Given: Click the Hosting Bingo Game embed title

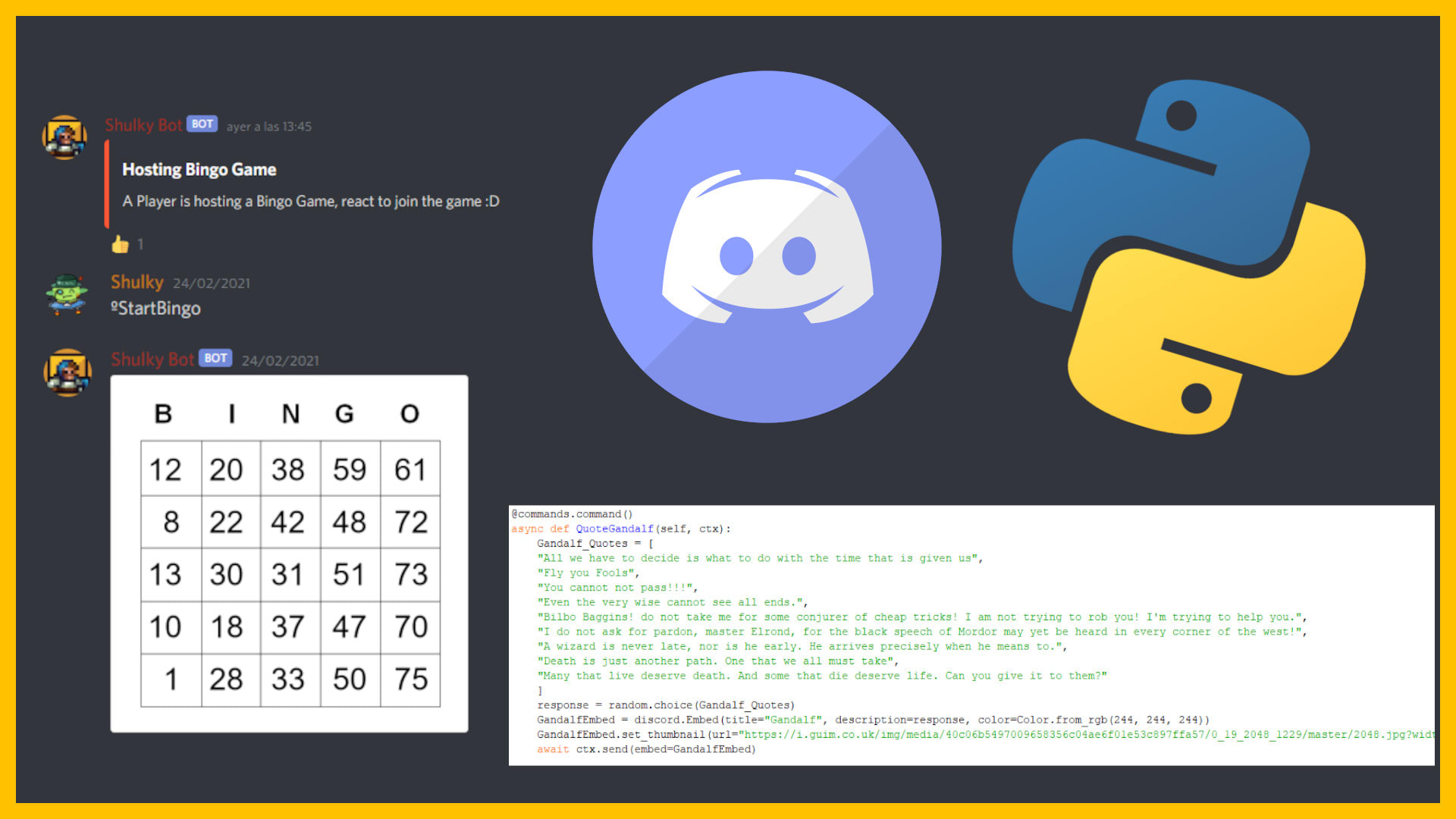Looking at the screenshot, I should coord(199,169).
